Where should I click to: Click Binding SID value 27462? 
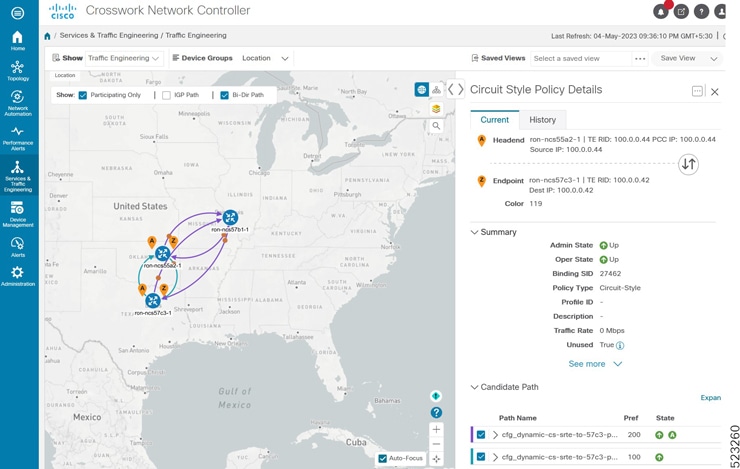pyautogui.click(x=610, y=274)
